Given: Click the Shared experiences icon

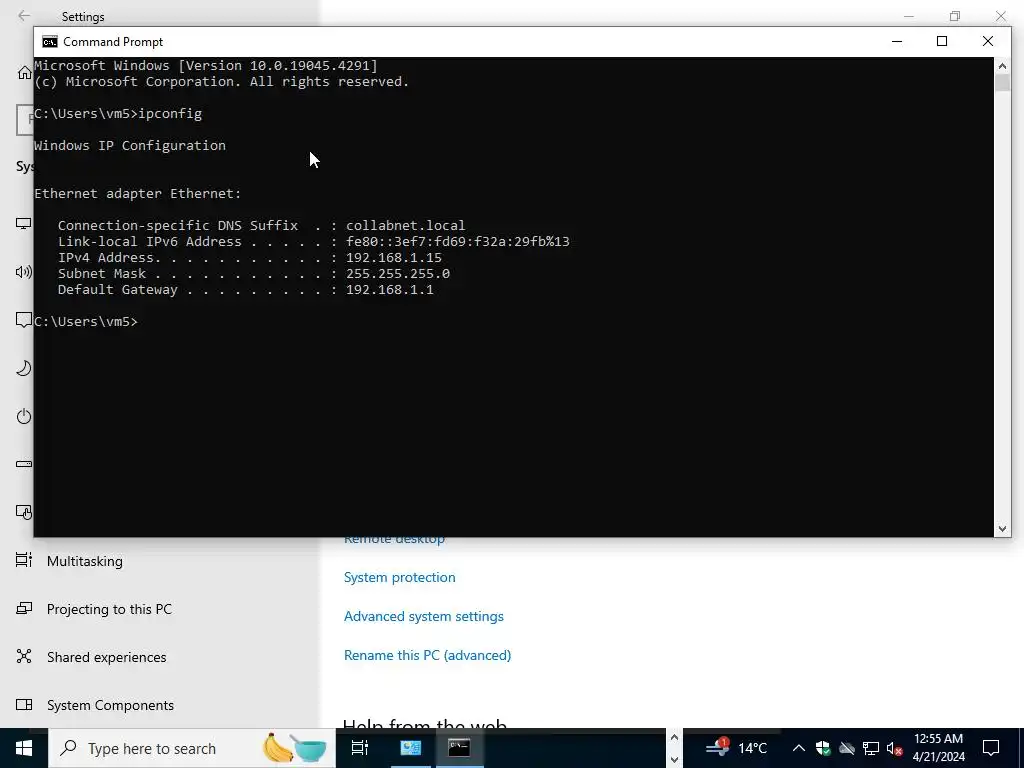Looking at the screenshot, I should 24,656.
